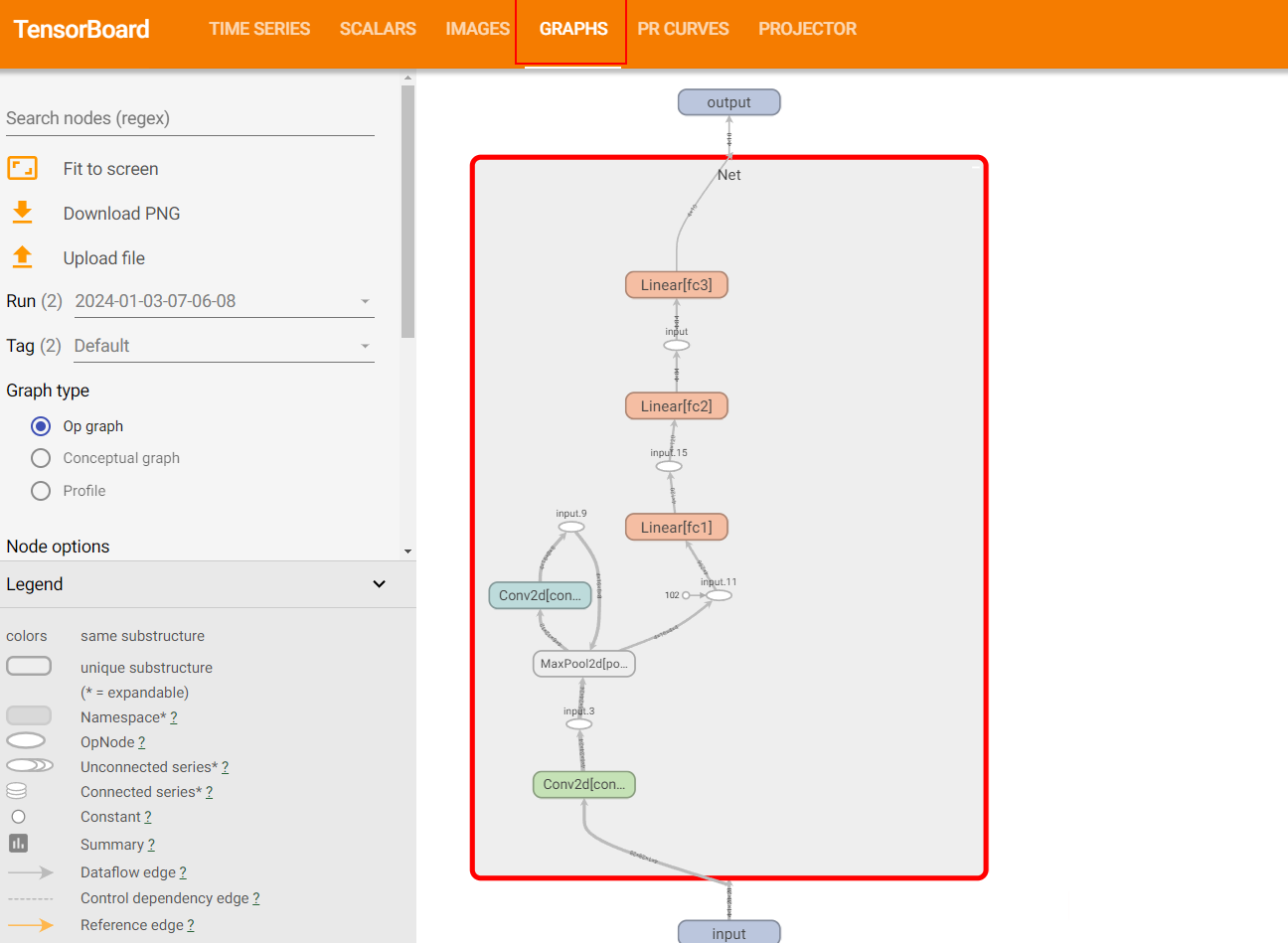The height and width of the screenshot is (943, 1288).
Task: Open the Dataflow edge help link
Action: 184,871
